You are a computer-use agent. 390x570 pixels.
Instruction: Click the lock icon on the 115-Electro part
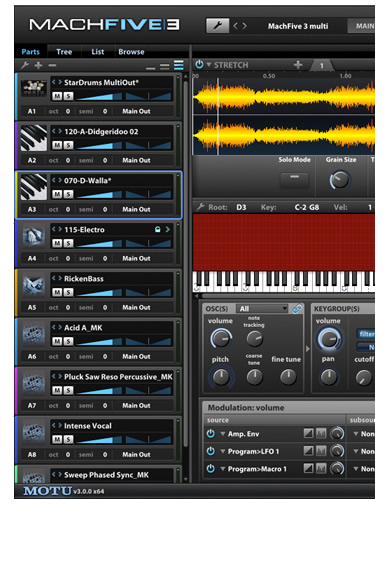[x=157, y=230]
